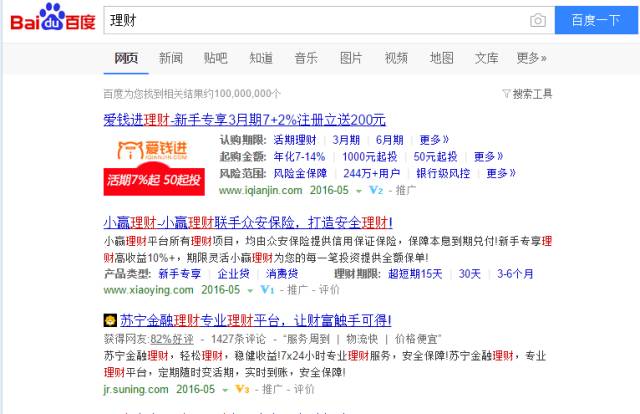Image resolution: width=640 pixels, height=414 pixels.
Task: Click the V2 verification badge icon
Action: tap(376, 190)
